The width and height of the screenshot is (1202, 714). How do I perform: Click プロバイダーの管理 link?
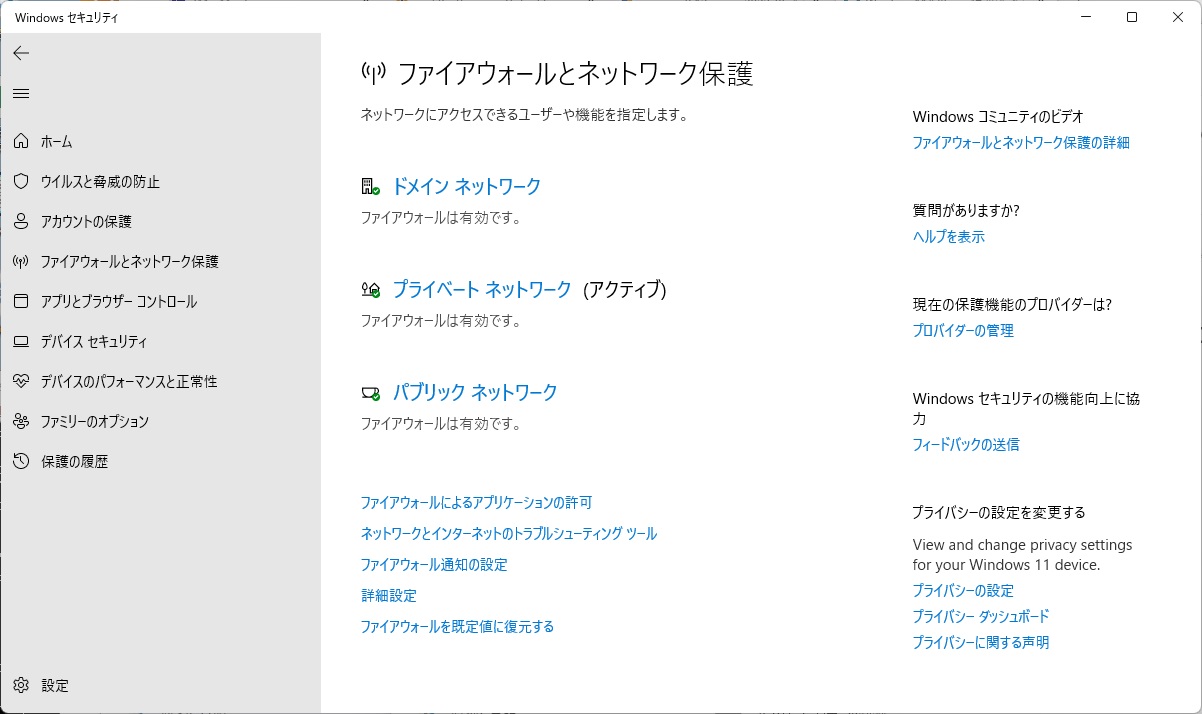(x=962, y=331)
